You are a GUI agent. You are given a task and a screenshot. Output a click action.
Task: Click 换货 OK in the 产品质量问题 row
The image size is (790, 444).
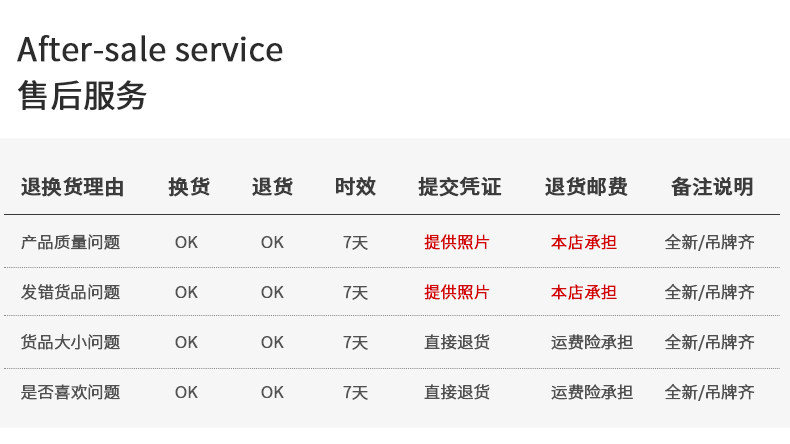coord(186,242)
